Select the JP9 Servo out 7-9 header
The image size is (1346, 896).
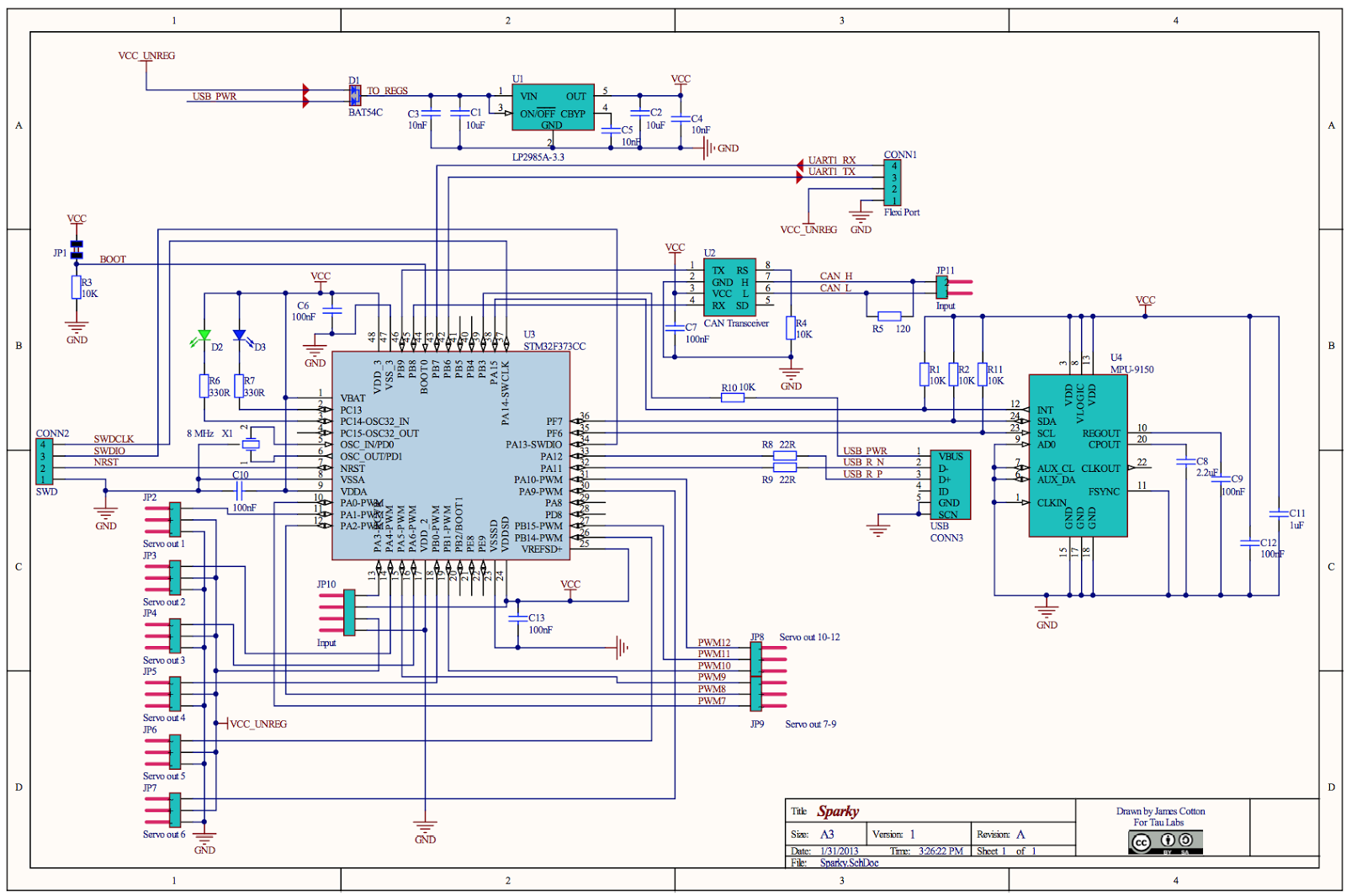[768, 694]
